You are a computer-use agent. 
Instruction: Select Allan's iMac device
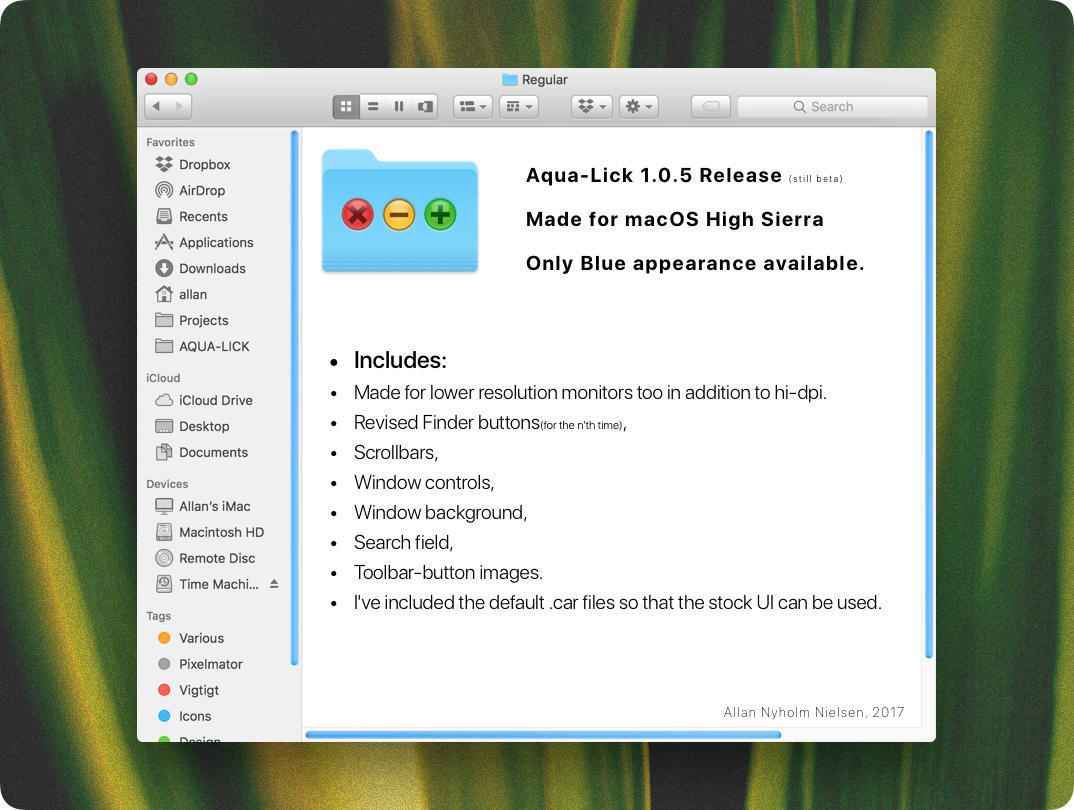[218, 506]
